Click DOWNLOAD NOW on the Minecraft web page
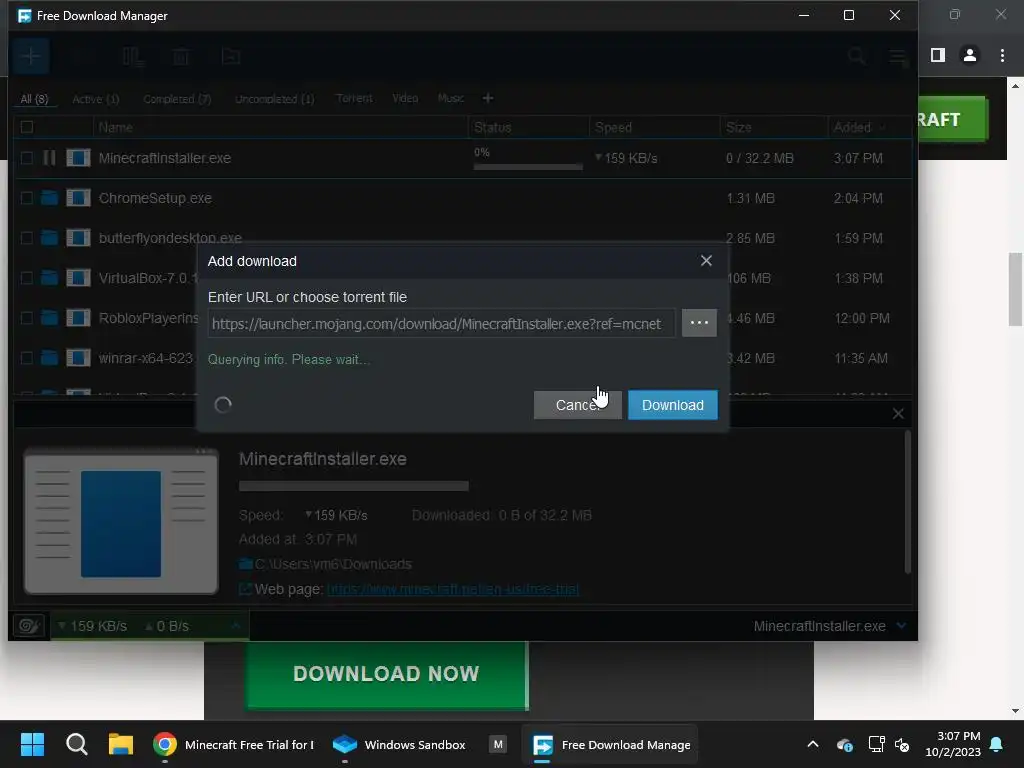 [x=386, y=673]
